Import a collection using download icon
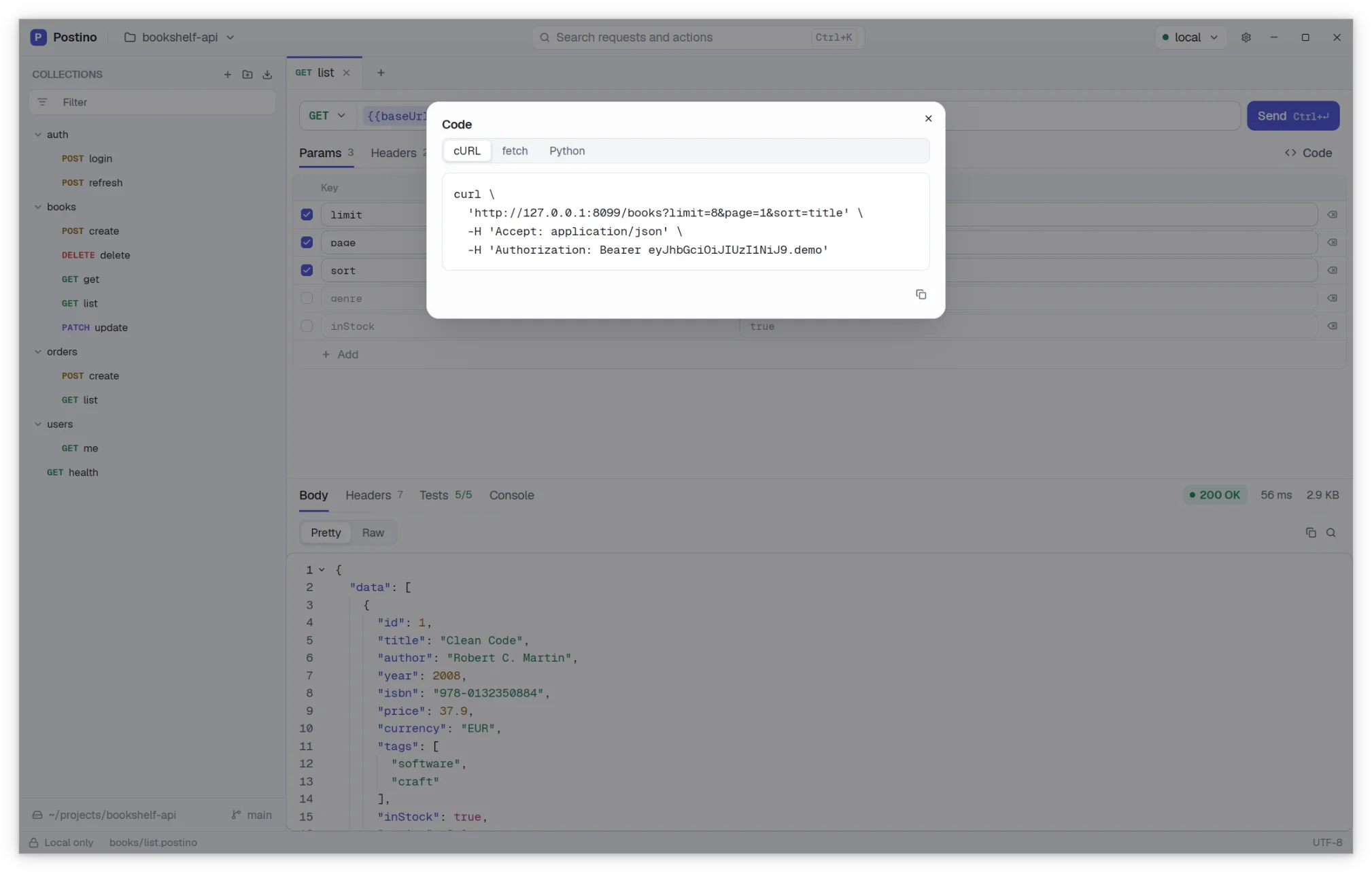This screenshot has width=1372, height=872. [x=267, y=75]
